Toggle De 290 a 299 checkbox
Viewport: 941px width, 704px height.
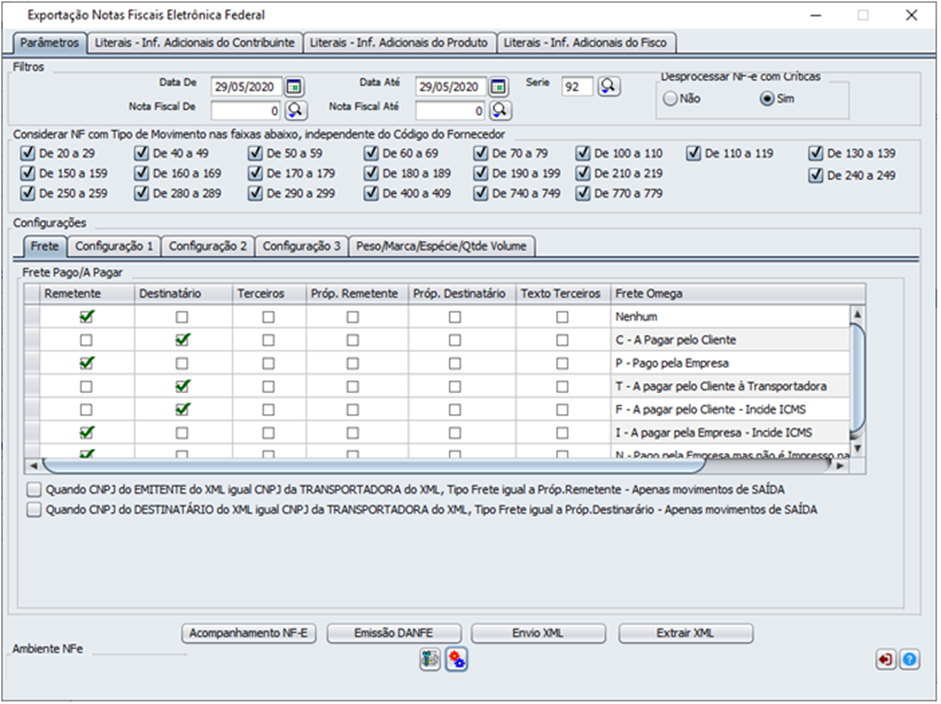point(256,193)
